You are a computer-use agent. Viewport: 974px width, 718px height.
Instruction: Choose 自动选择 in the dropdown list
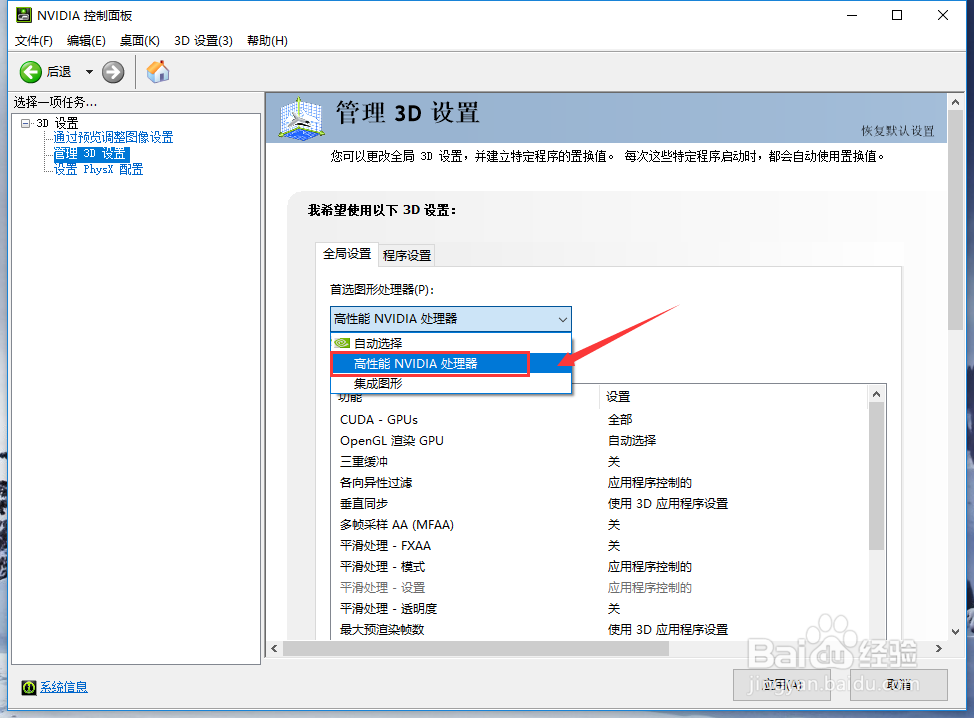451,343
